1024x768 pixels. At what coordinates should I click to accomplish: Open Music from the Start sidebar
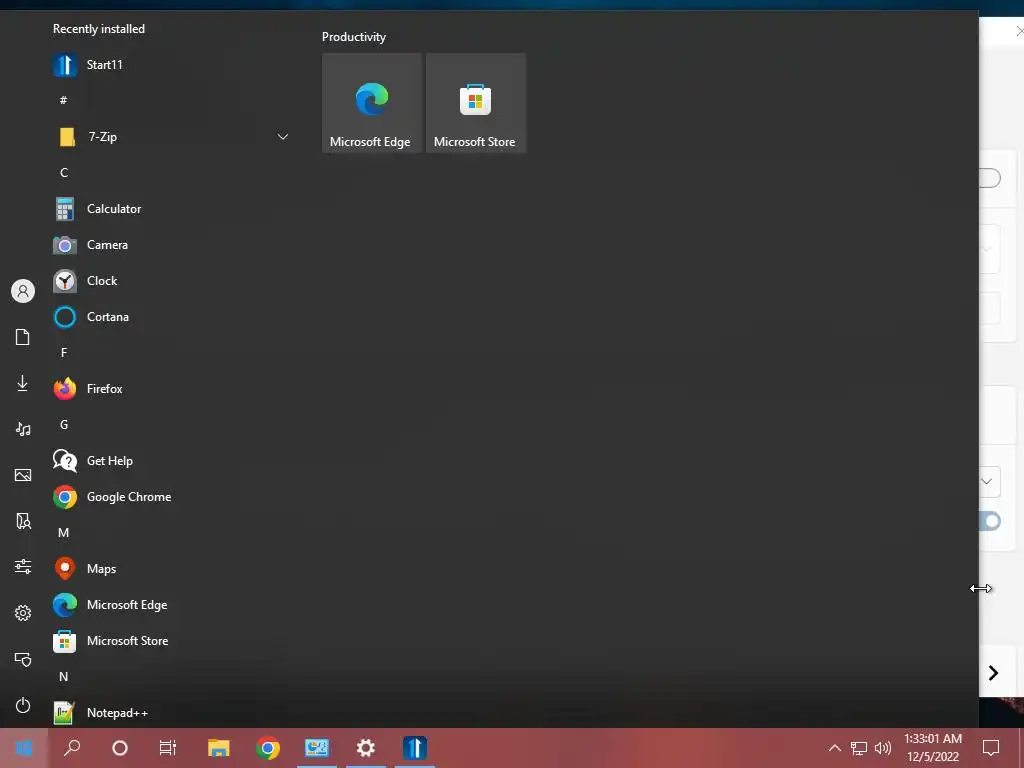[x=23, y=429]
